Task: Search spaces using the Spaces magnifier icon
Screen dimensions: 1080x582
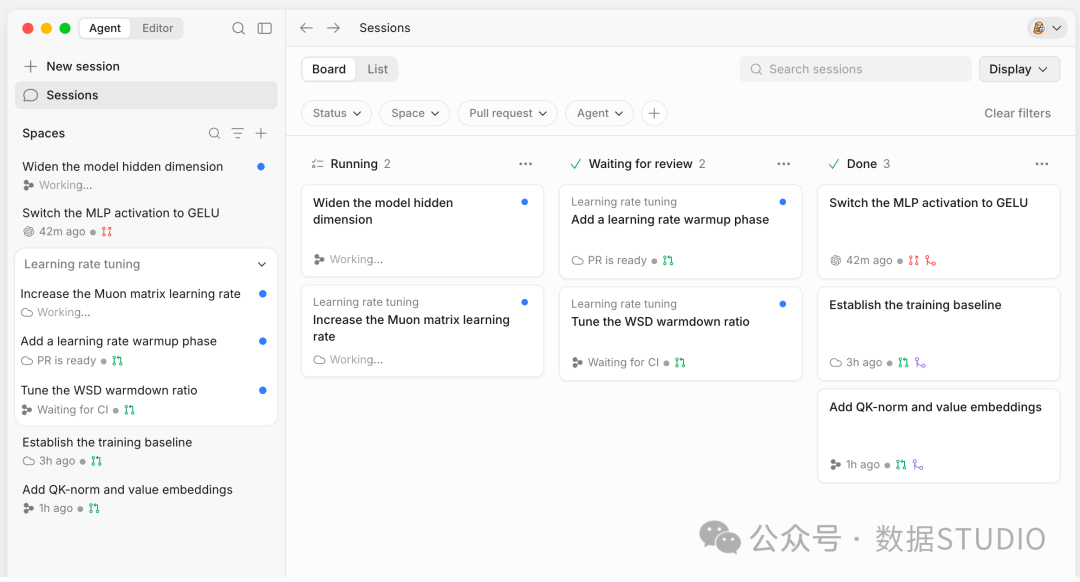Action: (x=214, y=133)
